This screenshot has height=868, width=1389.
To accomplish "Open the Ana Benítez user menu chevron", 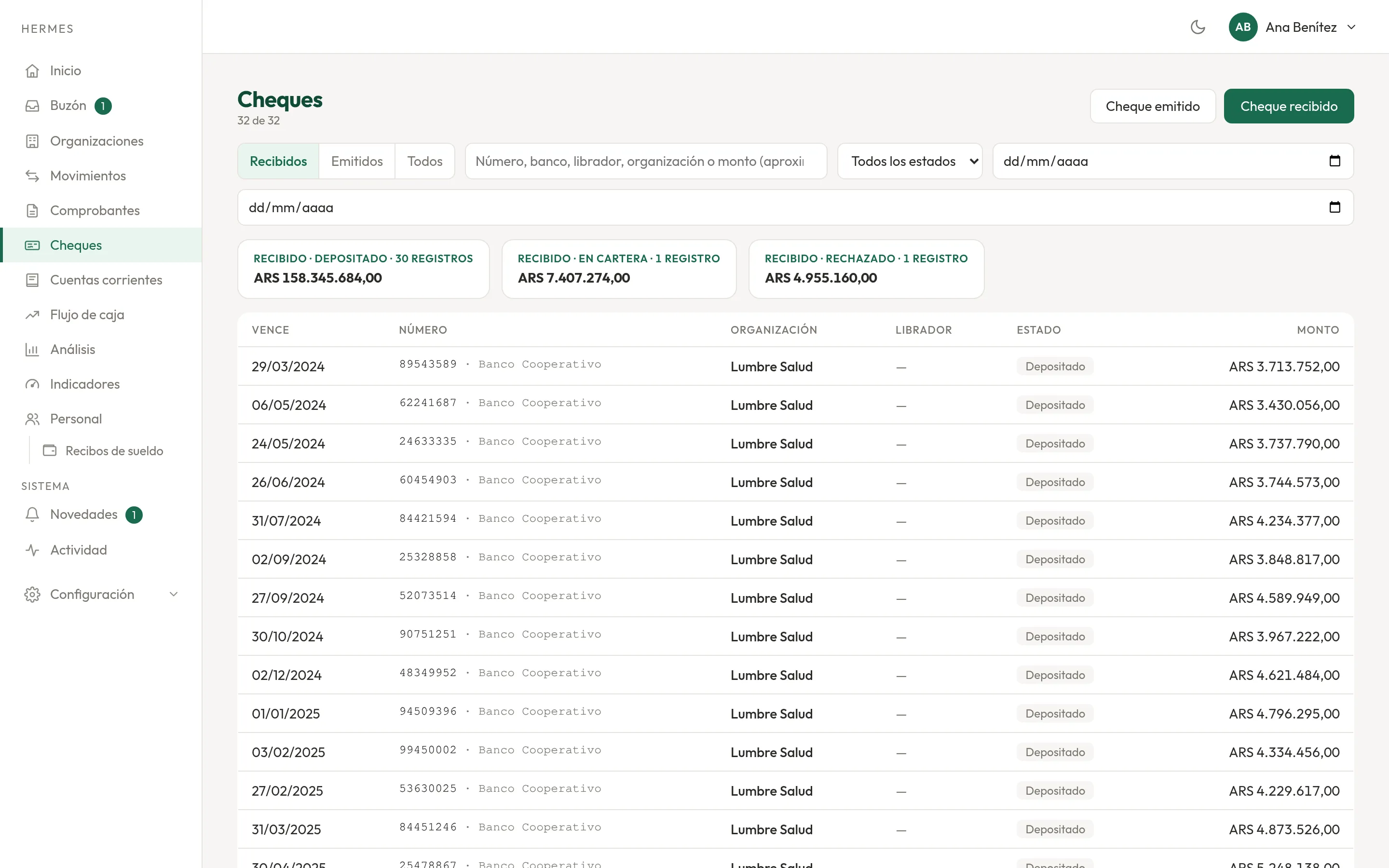I will (x=1352, y=27).
